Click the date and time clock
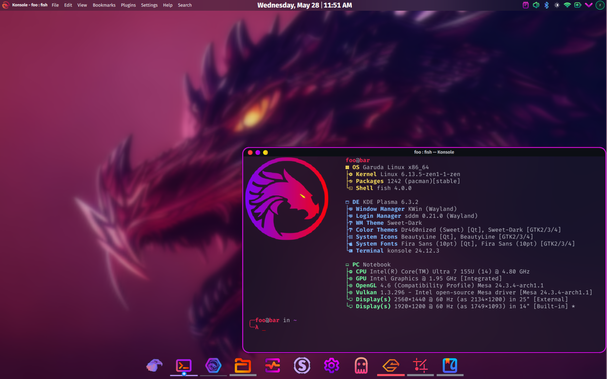Screen dimensions: 607x379 pyautogui.click(x=305, y=5)
